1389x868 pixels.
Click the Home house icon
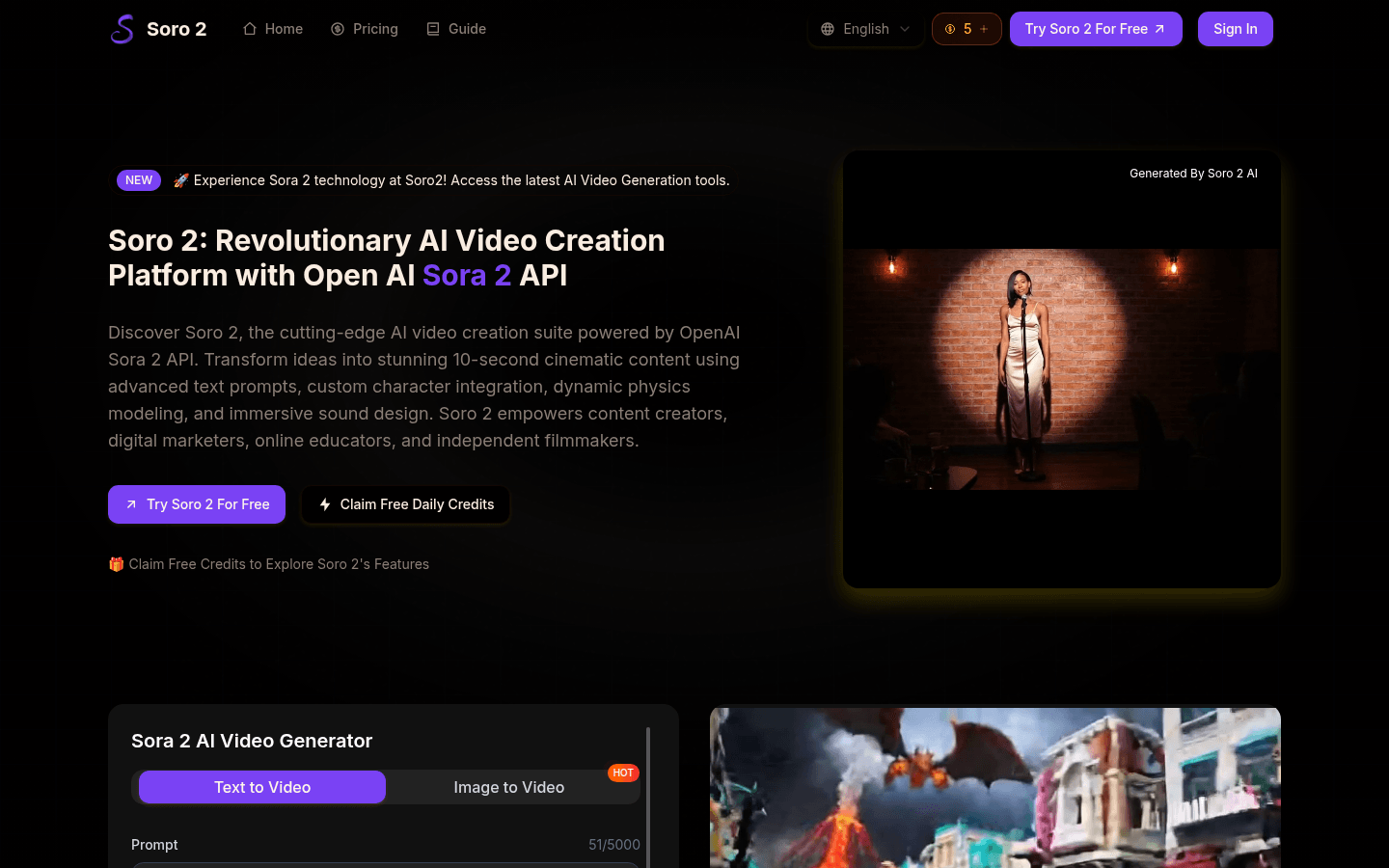(x=250, y=29)
